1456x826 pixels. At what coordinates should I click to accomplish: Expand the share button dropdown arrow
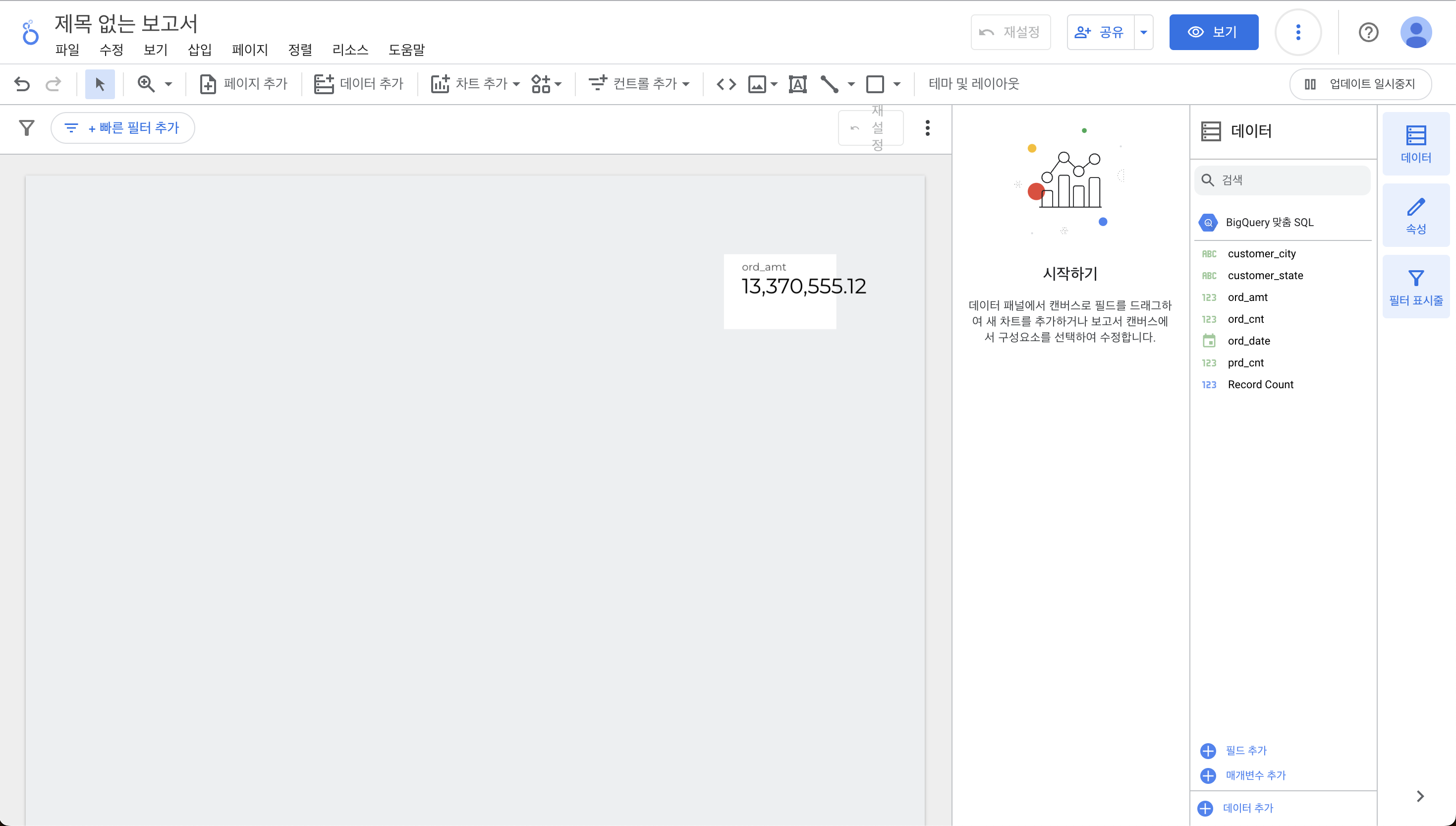coord(1144,32)
